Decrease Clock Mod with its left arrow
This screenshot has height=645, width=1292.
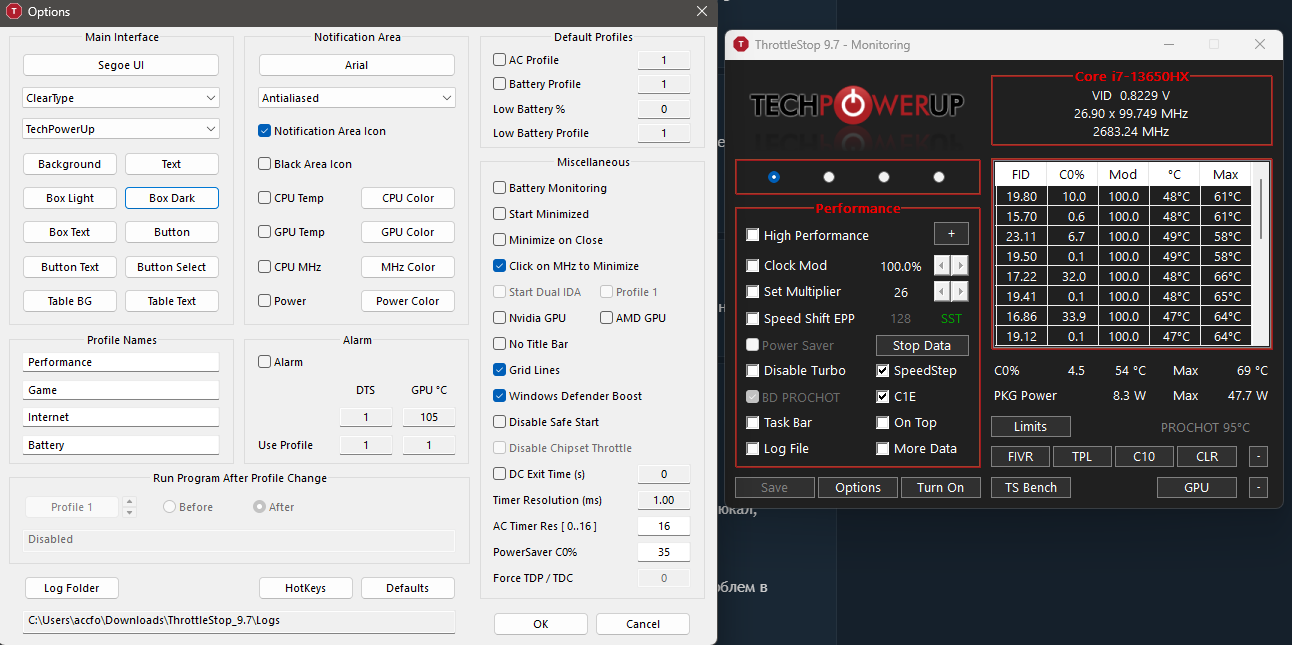[x=942, y=266]
